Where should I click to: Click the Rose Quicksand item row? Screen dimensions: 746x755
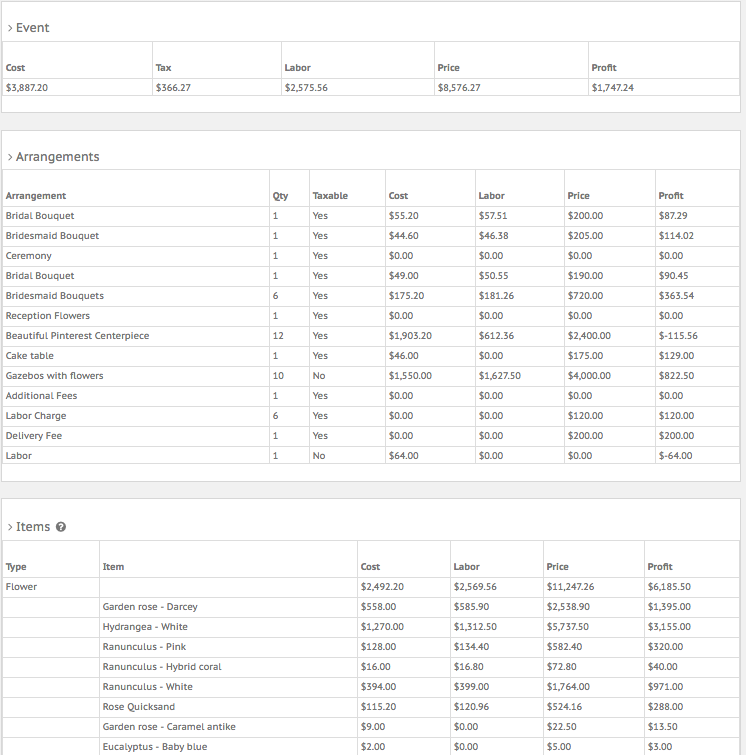tap(138, 707)
